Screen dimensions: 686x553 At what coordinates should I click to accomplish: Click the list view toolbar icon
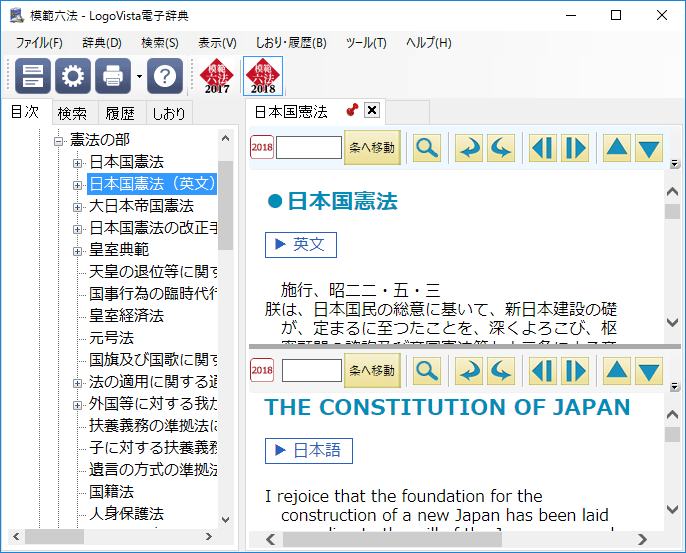[x=33, y=76]
